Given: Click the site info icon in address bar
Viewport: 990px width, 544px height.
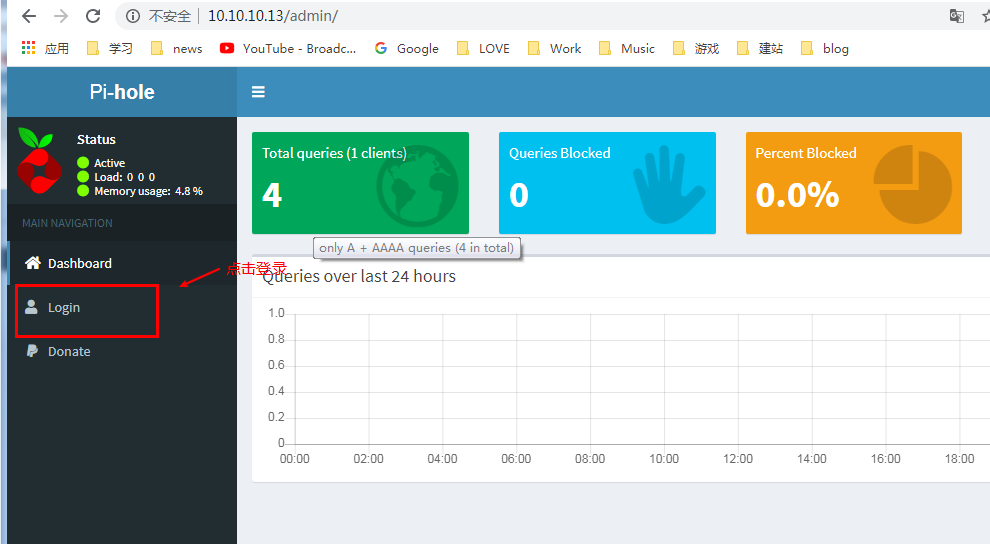Looking at the screenshot, I should (133, 16).
